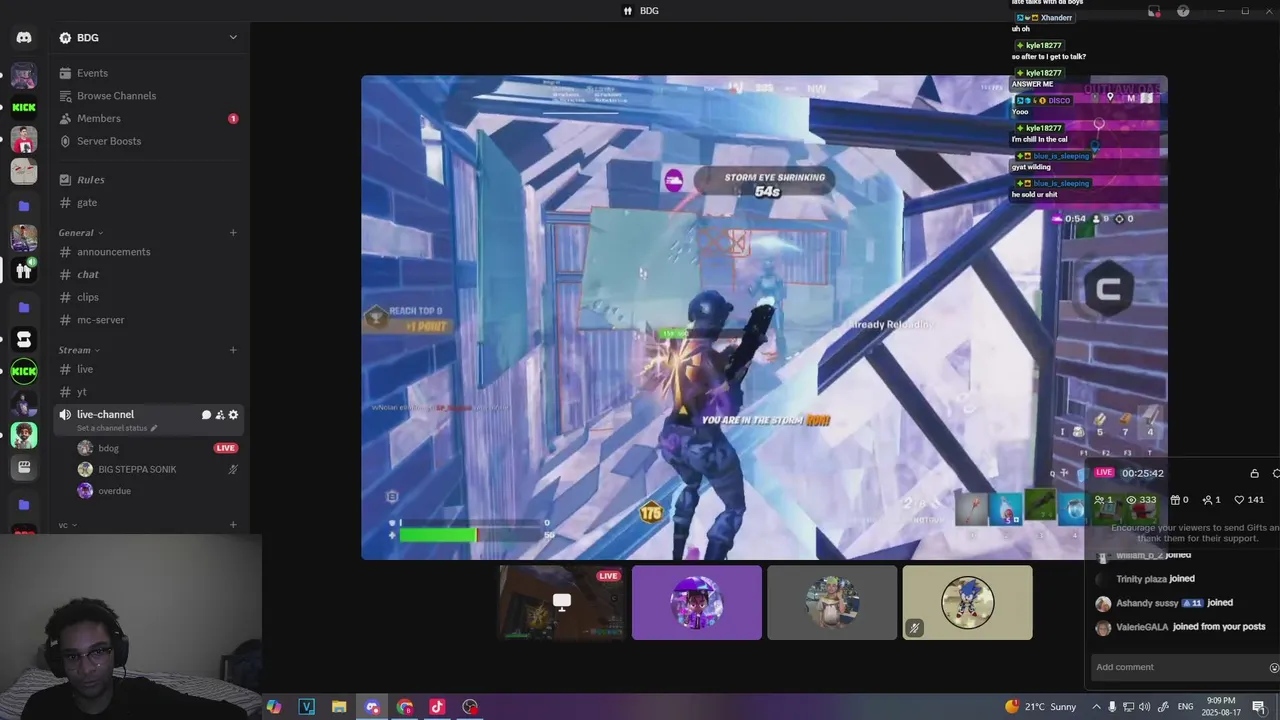Open Copilot from the taskbar

pos(274,707)
